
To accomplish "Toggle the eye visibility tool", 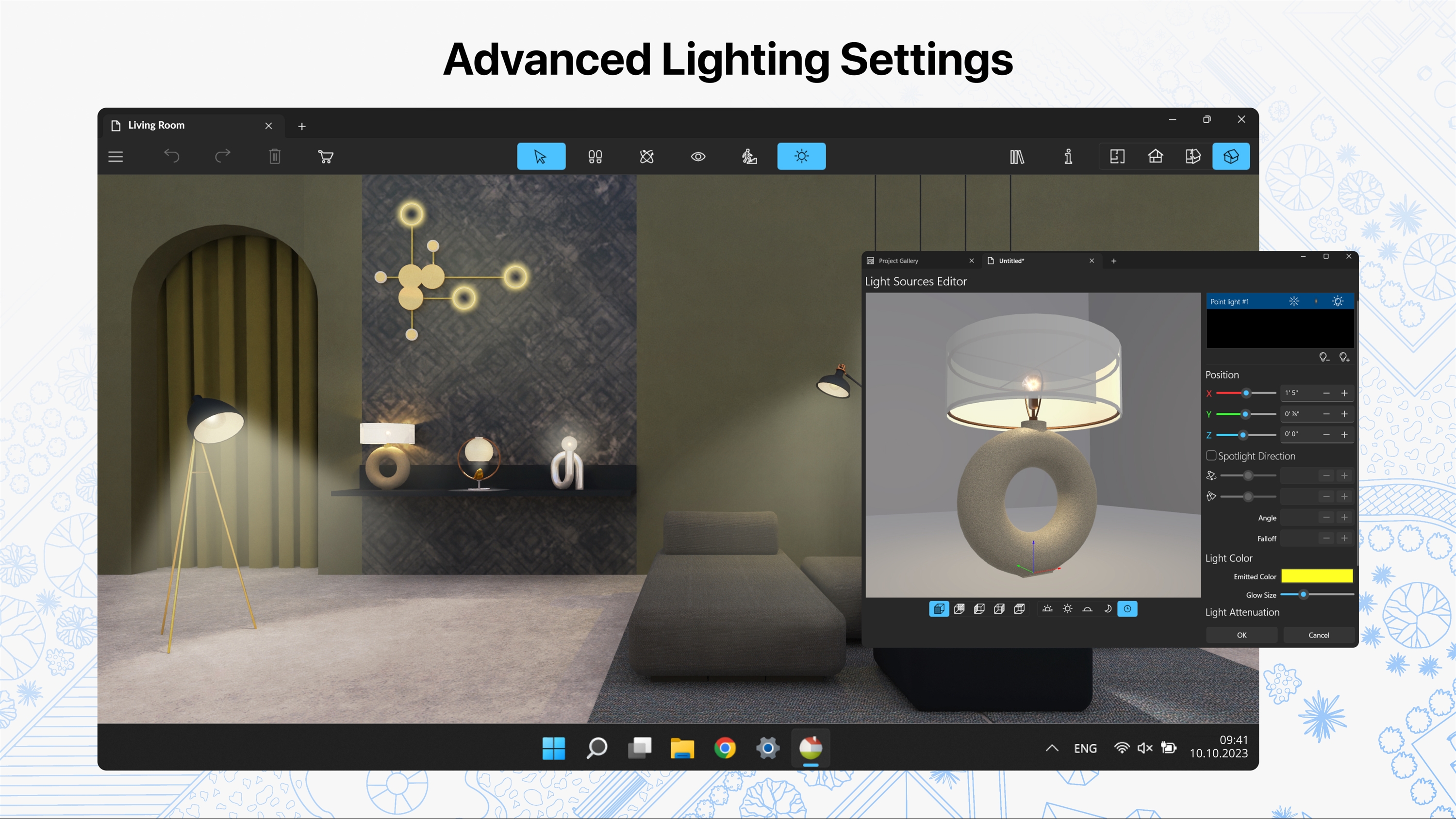I will [x=698, y=157].
